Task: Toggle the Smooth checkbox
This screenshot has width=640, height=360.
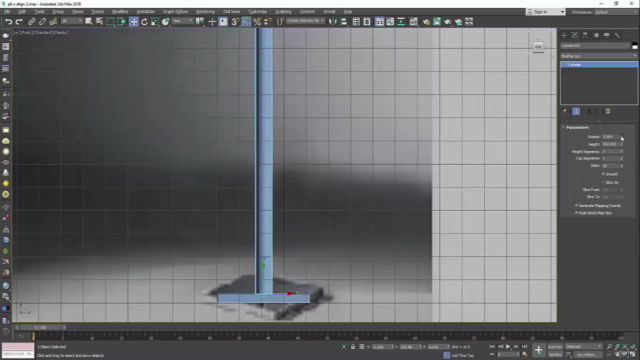Action: click(x=603, y=174)
